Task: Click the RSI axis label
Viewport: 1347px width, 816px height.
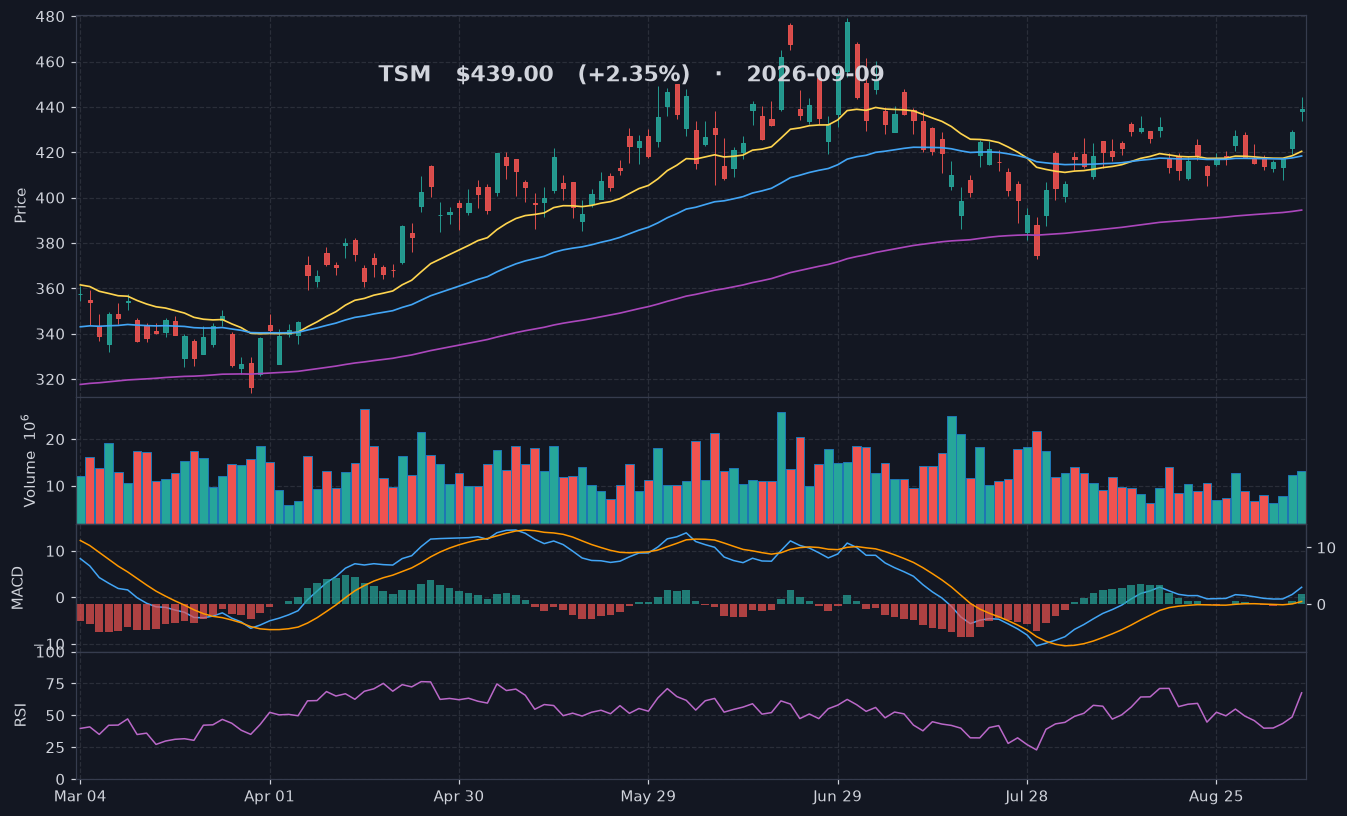Action: click(20, 715)
